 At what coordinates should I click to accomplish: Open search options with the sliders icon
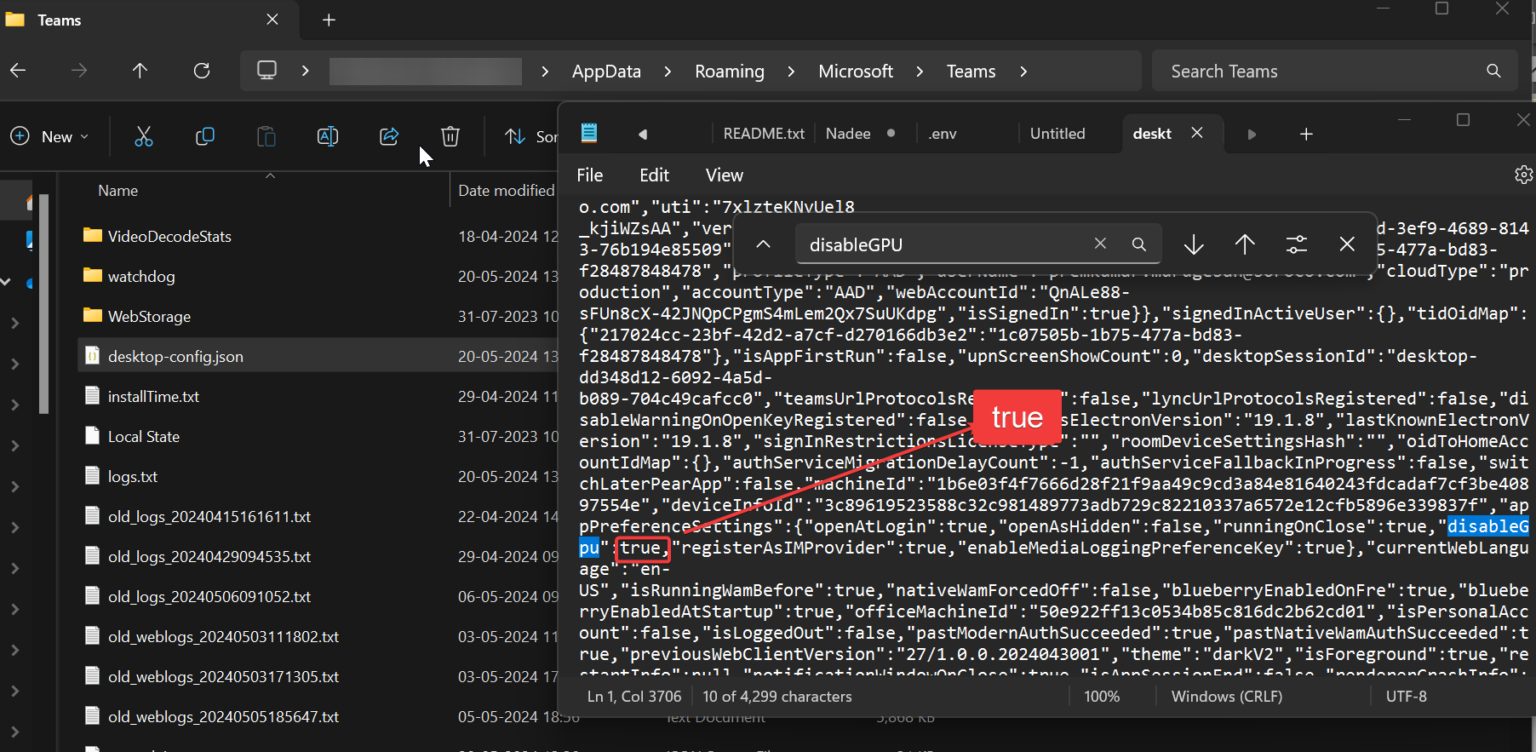pyautogui.click(x=1296, y=243)
